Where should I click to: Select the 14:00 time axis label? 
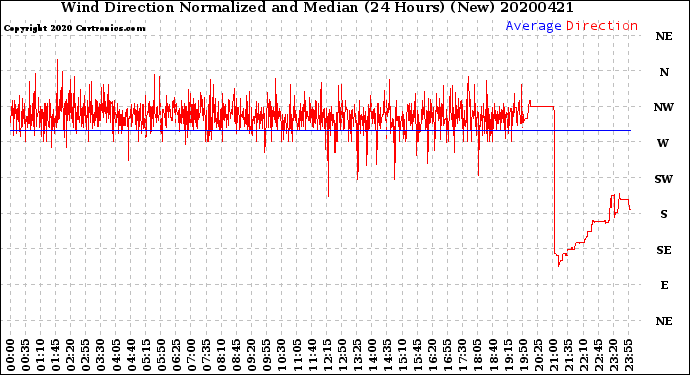[x=372, y=355]
